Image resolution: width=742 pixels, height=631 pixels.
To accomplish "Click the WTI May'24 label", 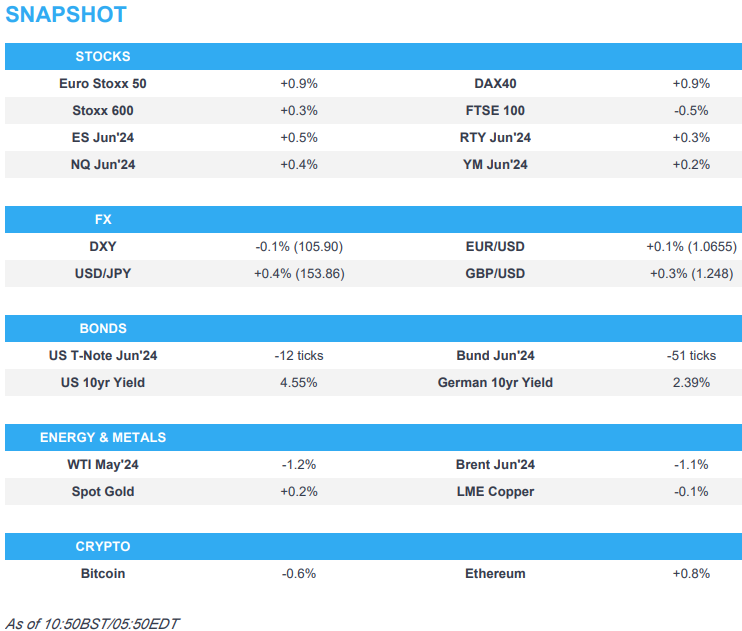I will point(103,464).
